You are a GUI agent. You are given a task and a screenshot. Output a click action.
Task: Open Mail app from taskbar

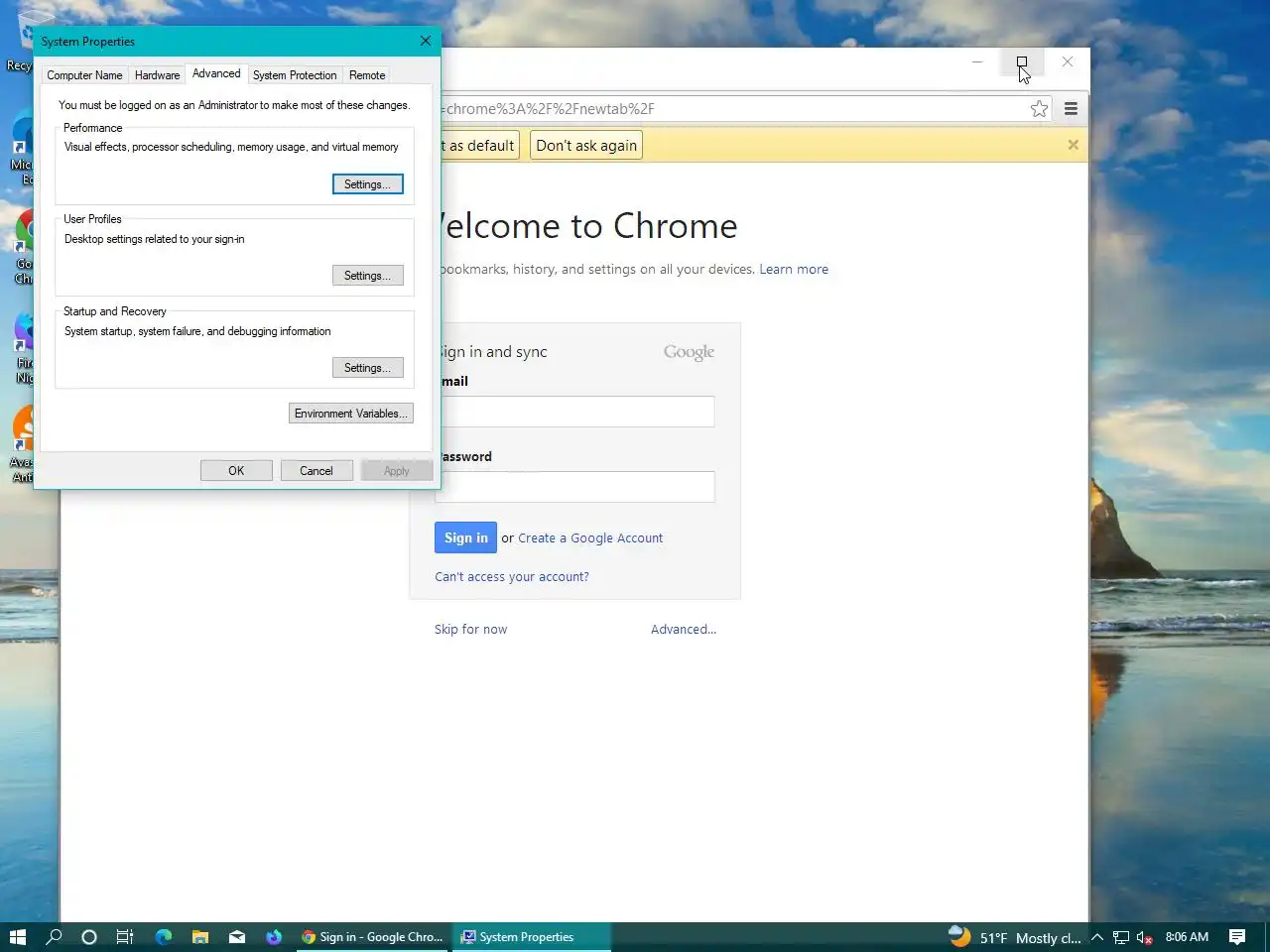coord(236,936)
